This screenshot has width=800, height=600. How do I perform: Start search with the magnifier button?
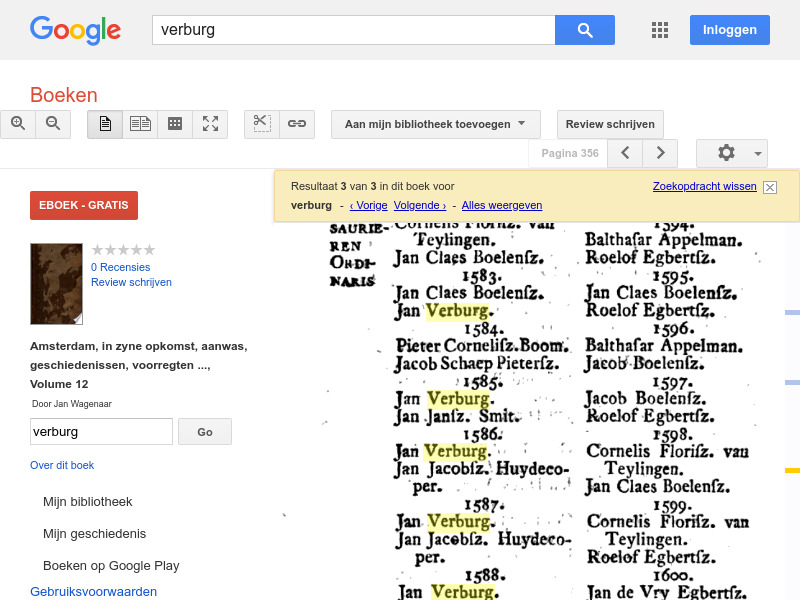(584, 30)
